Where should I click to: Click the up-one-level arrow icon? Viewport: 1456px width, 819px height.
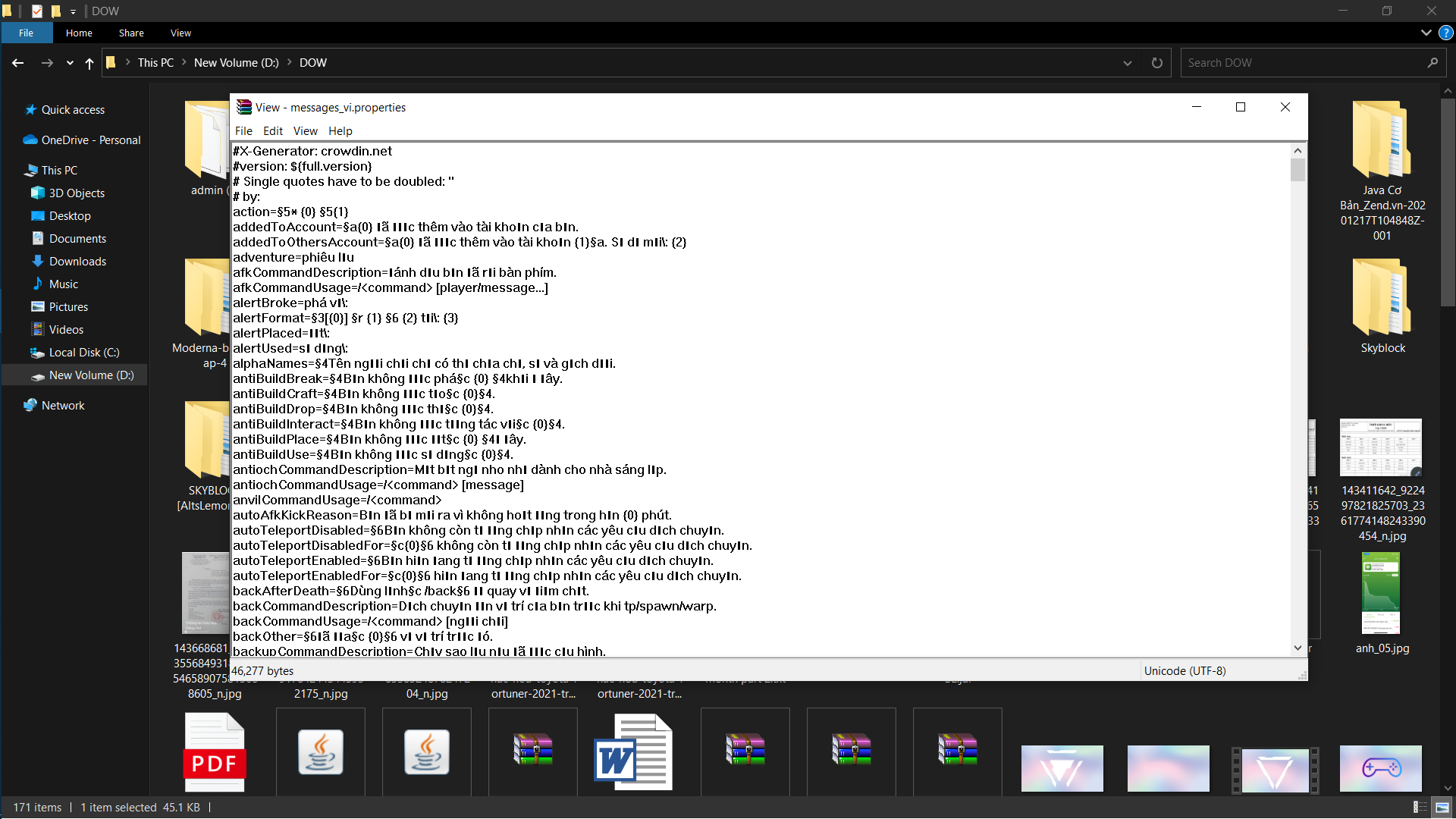click(x=89, y=63)
